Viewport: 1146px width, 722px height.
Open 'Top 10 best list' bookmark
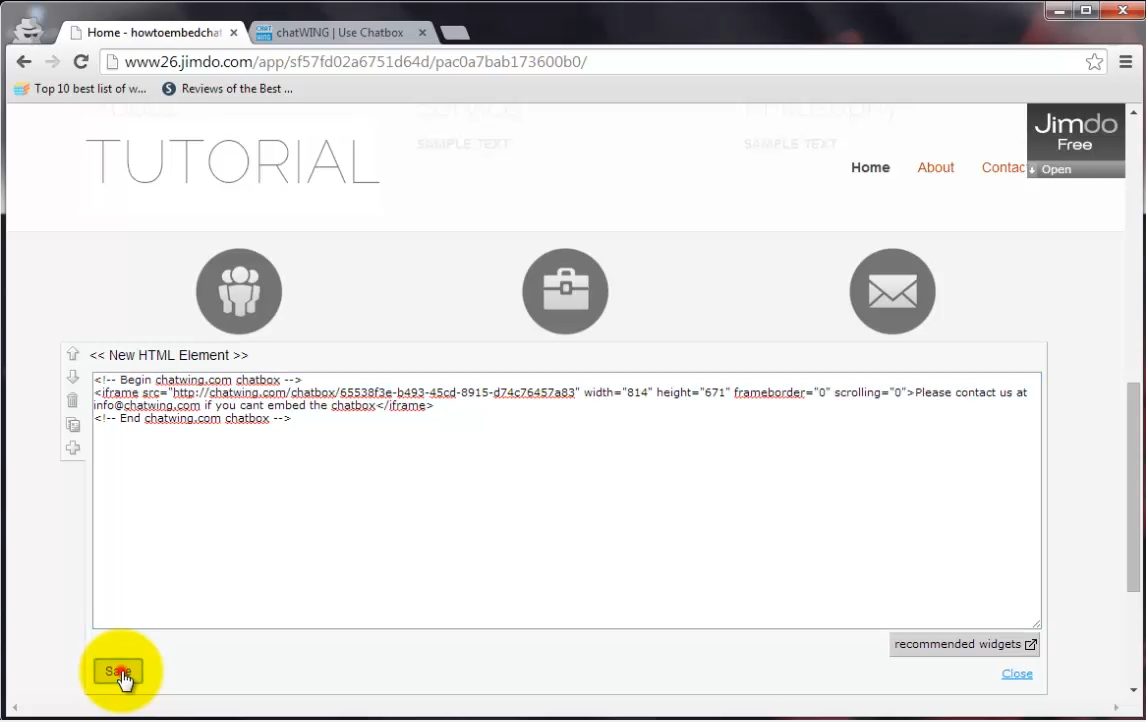tap(80, 88)
